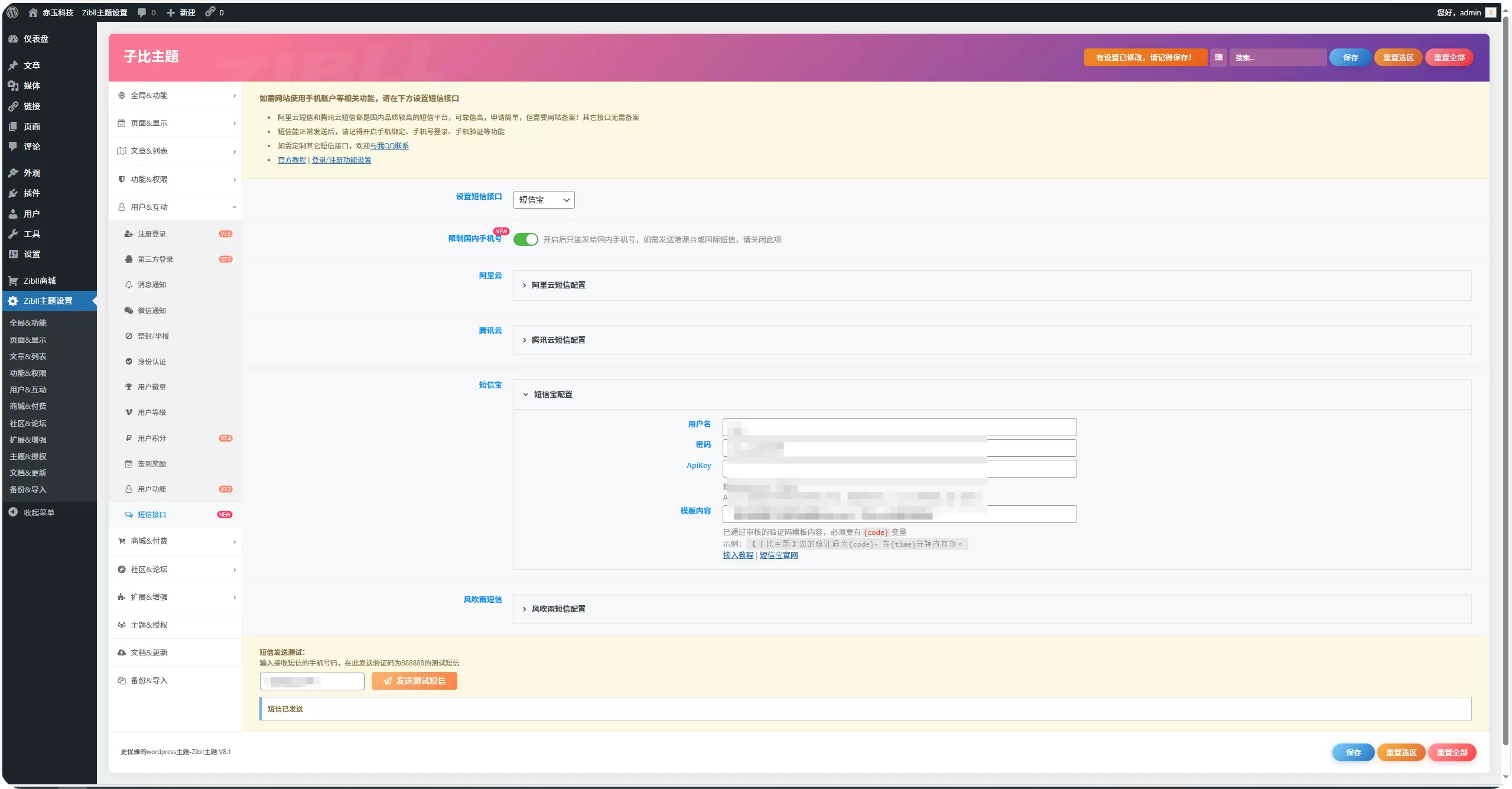Viewport: 1512px width, 789px height.
Task: Open the 媒体 media icon in sidebar
Action: [13, 86]
